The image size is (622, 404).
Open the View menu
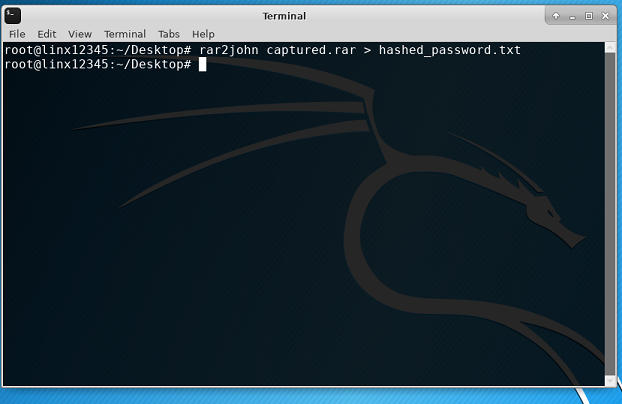pyautogui.click(x=80, y=34)
